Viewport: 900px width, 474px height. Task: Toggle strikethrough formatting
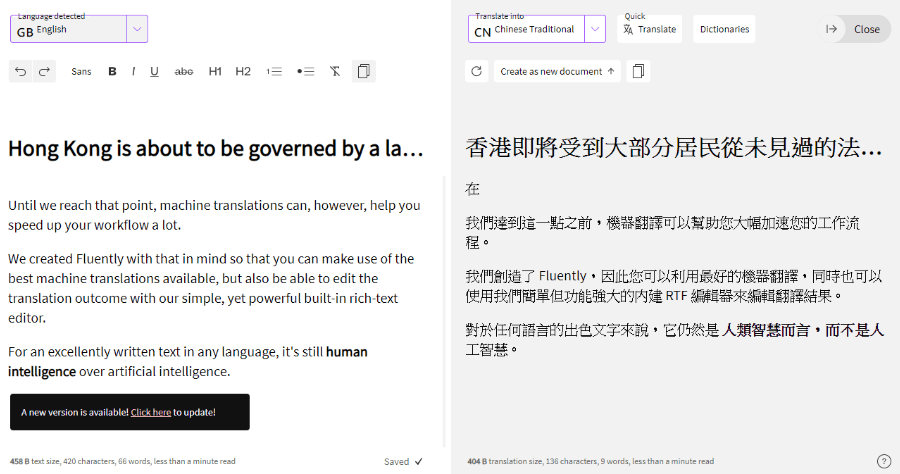point(184,71)
